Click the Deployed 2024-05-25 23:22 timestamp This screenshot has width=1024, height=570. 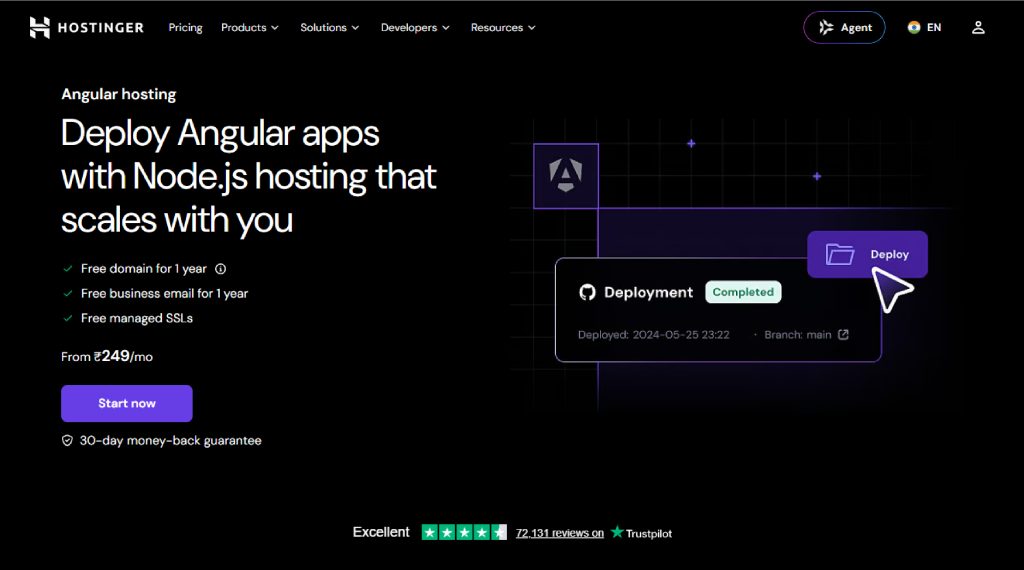point(654,334)
